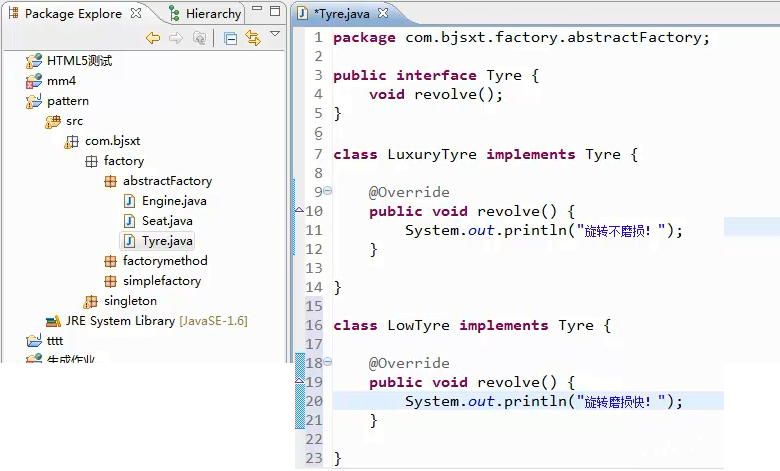The height and width of the screenshot is (471, 780).
Task: Click the override marker on line 10
Action: tap(299, 211)
